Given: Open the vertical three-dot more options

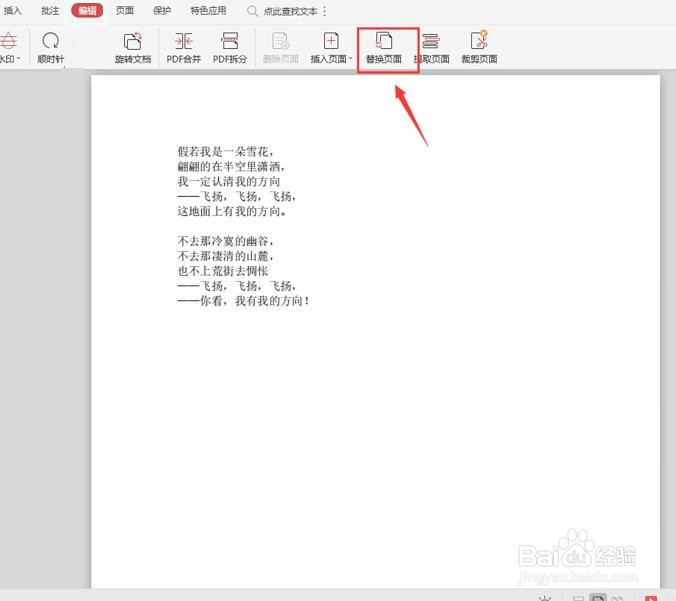Looking at the screenshot, I should point(324,11).
